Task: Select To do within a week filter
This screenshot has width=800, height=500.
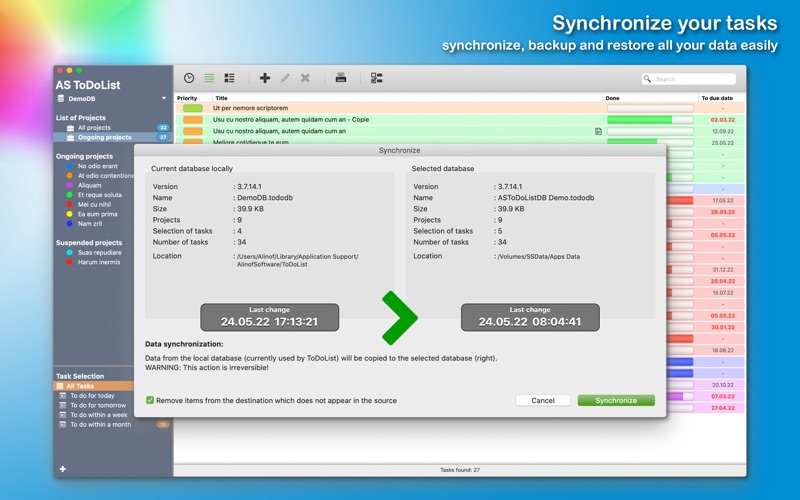Action: [x=99, y=415]
